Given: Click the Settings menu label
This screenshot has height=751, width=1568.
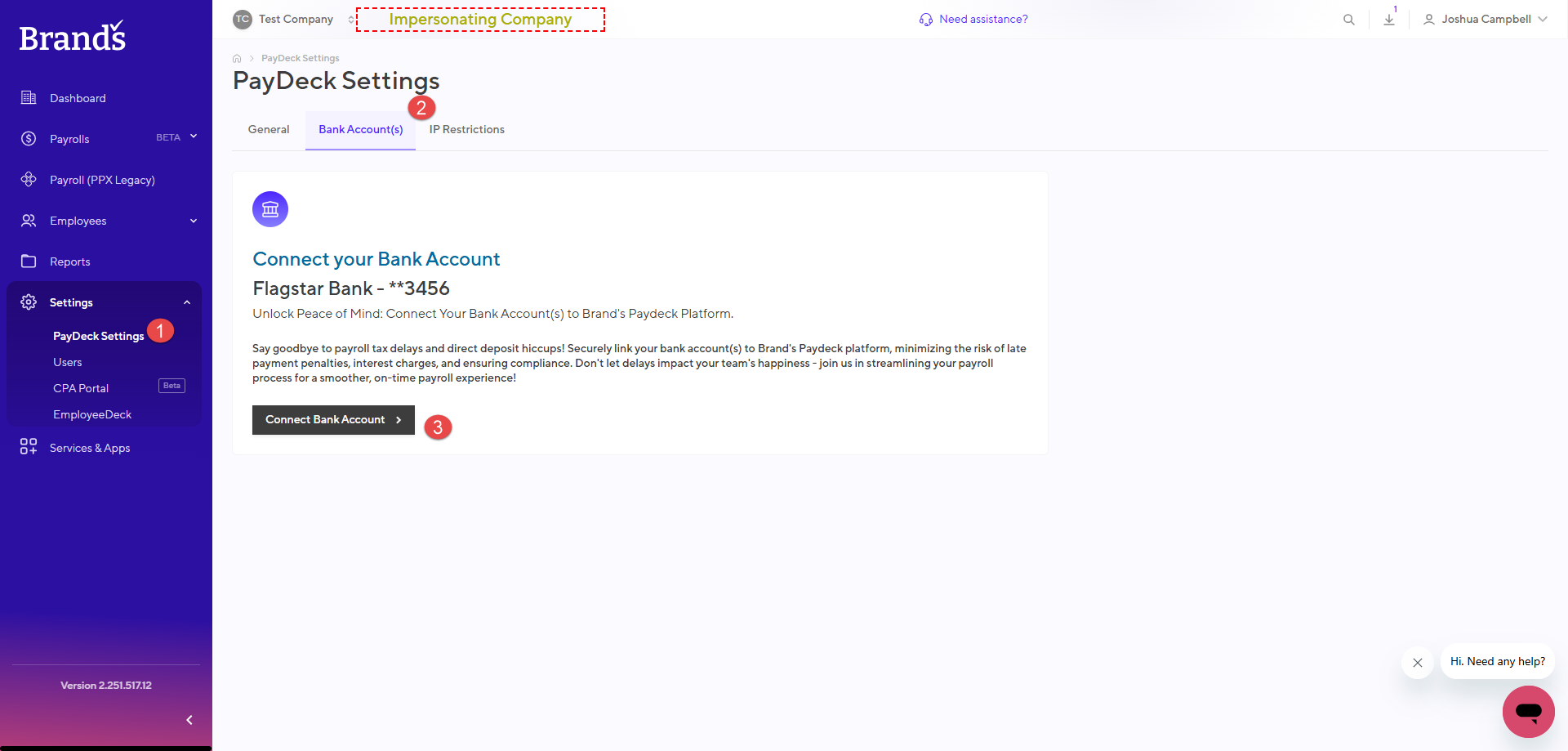Looking at the screenshot, I should pyautogui.click(x=71, y=302).
